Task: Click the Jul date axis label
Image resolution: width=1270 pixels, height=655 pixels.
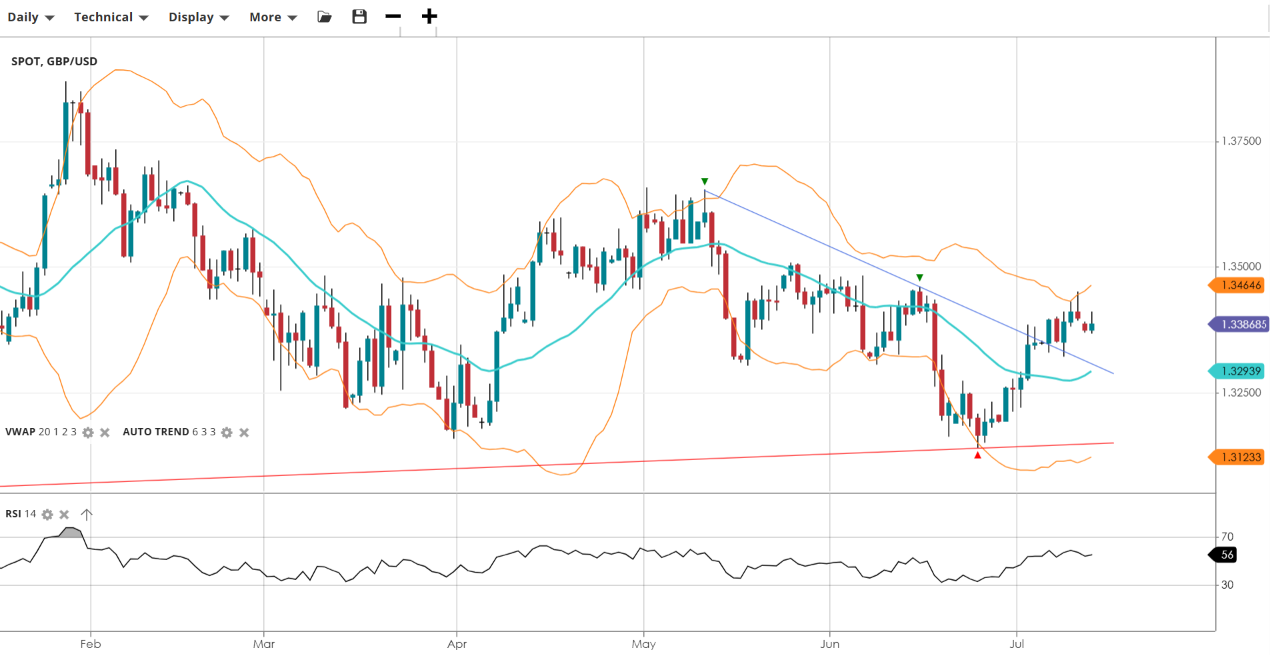Action: [x=1016, y=645]
